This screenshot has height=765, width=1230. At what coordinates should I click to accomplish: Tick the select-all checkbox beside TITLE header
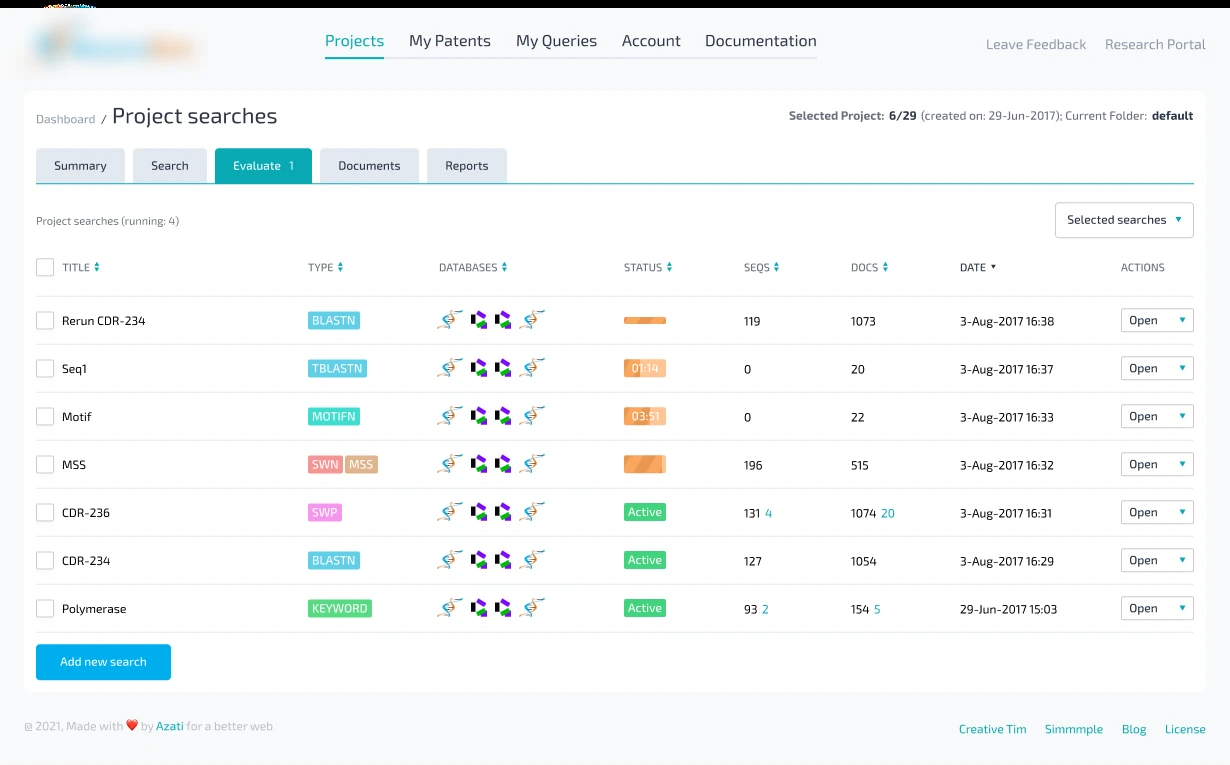[x=45, y=268]
